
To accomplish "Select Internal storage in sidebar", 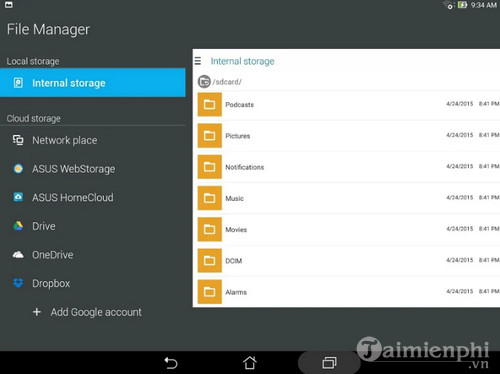I will click(93, 83).
